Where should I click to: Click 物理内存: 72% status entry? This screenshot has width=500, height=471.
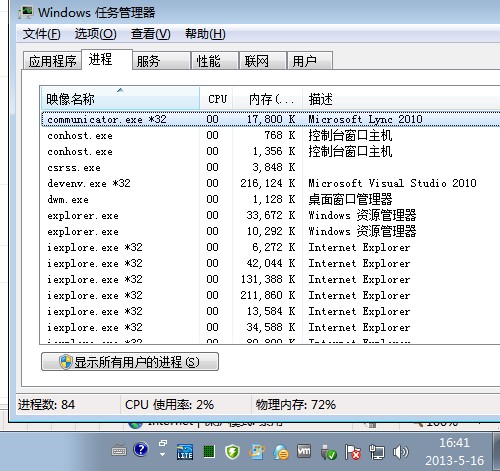tap(296, 405)
